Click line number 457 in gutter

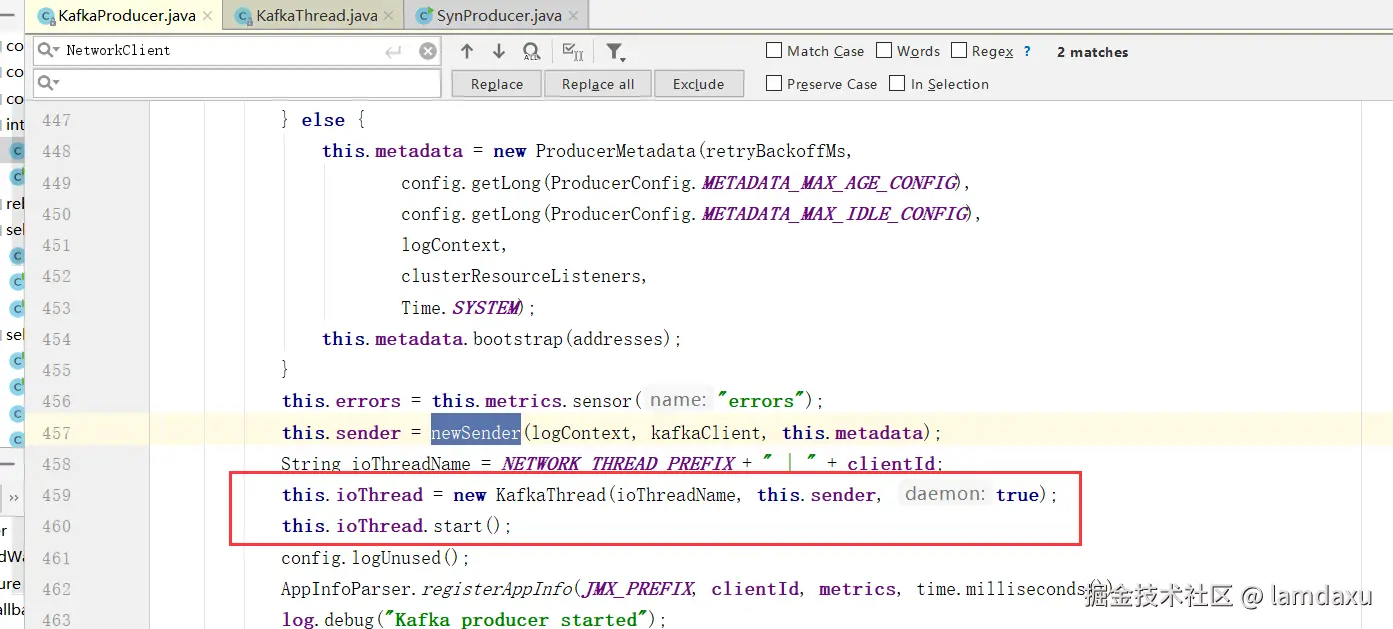point(56,433)
